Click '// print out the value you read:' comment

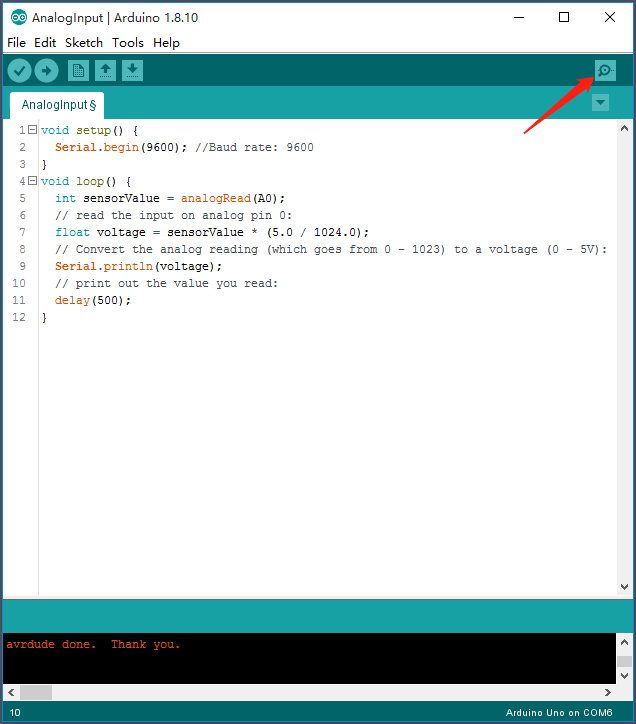(167, 284)
